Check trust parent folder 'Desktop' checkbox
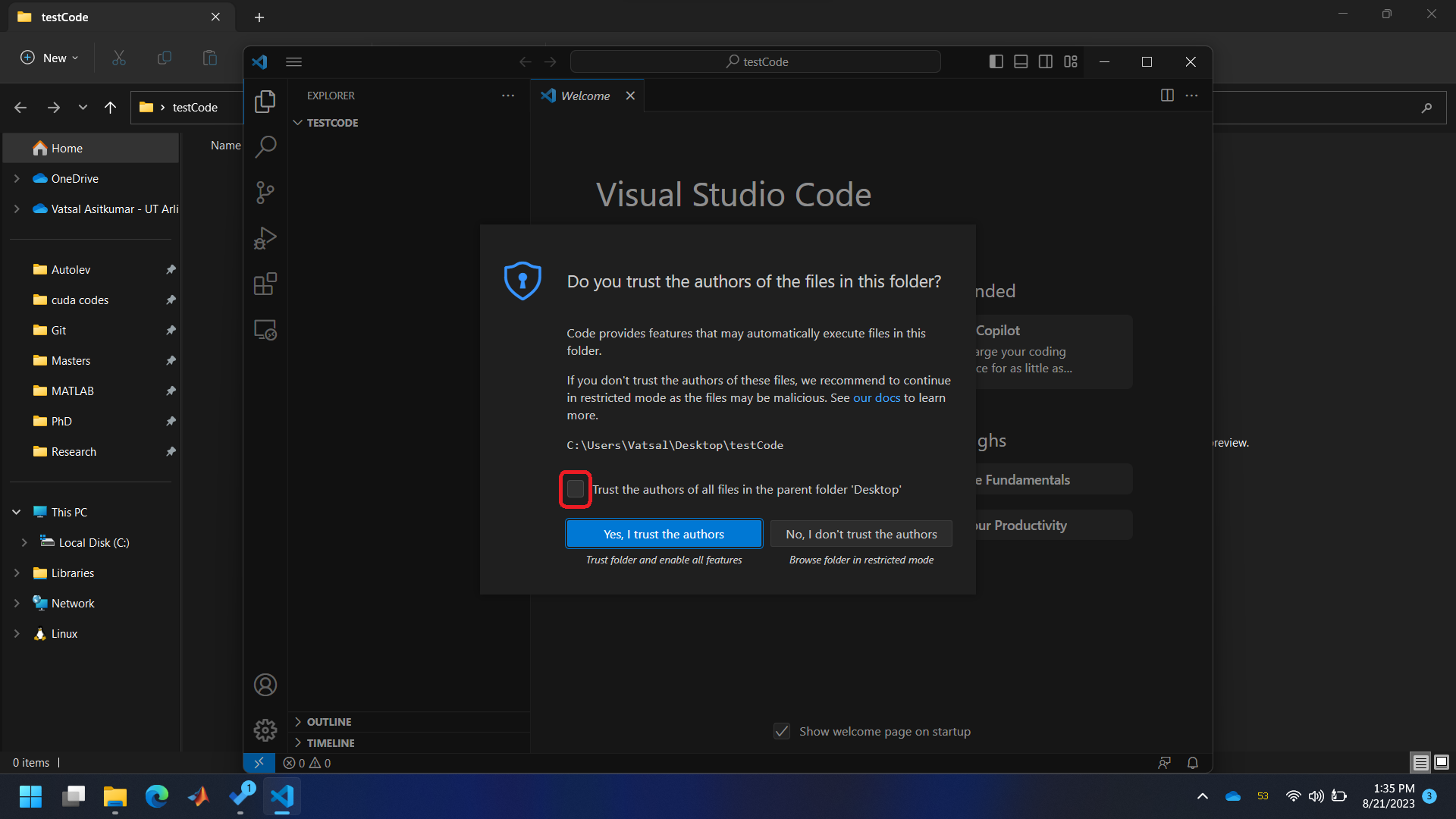 pyautogui.click(x=576, y=489)
